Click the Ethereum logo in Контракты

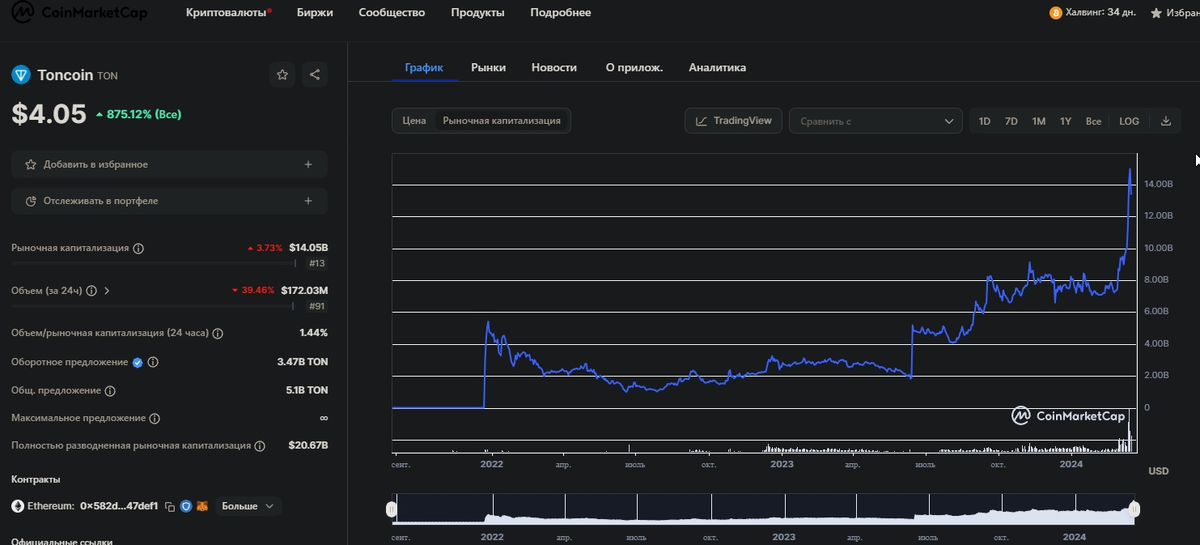18,507
